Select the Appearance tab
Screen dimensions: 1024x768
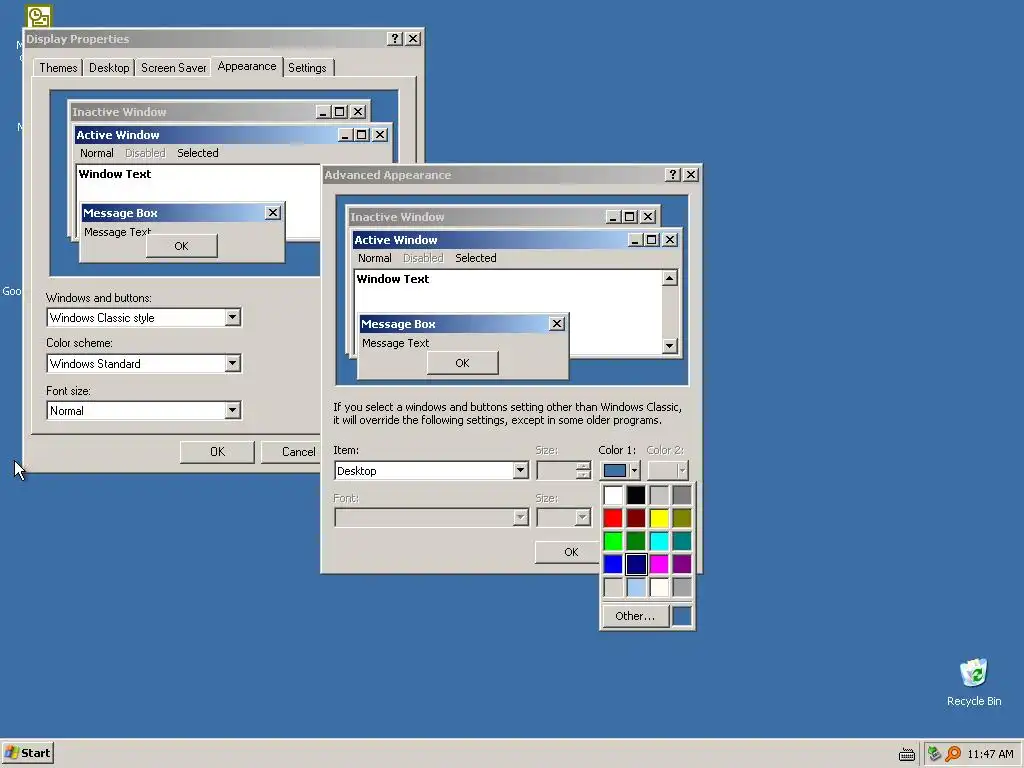click(247, 67)
